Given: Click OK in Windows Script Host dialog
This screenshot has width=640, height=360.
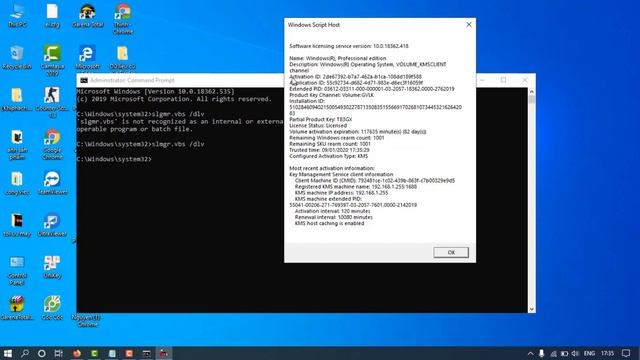Looking at the screenshot, I should 451,252.
